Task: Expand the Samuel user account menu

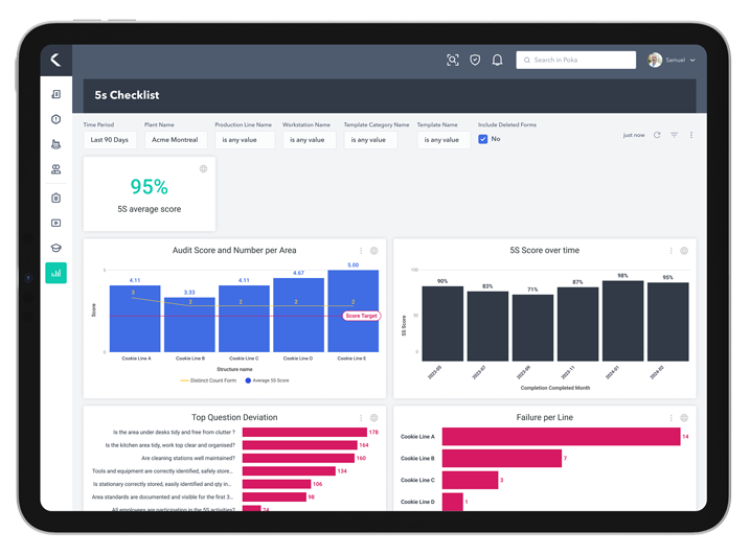Action: [671, 60]
